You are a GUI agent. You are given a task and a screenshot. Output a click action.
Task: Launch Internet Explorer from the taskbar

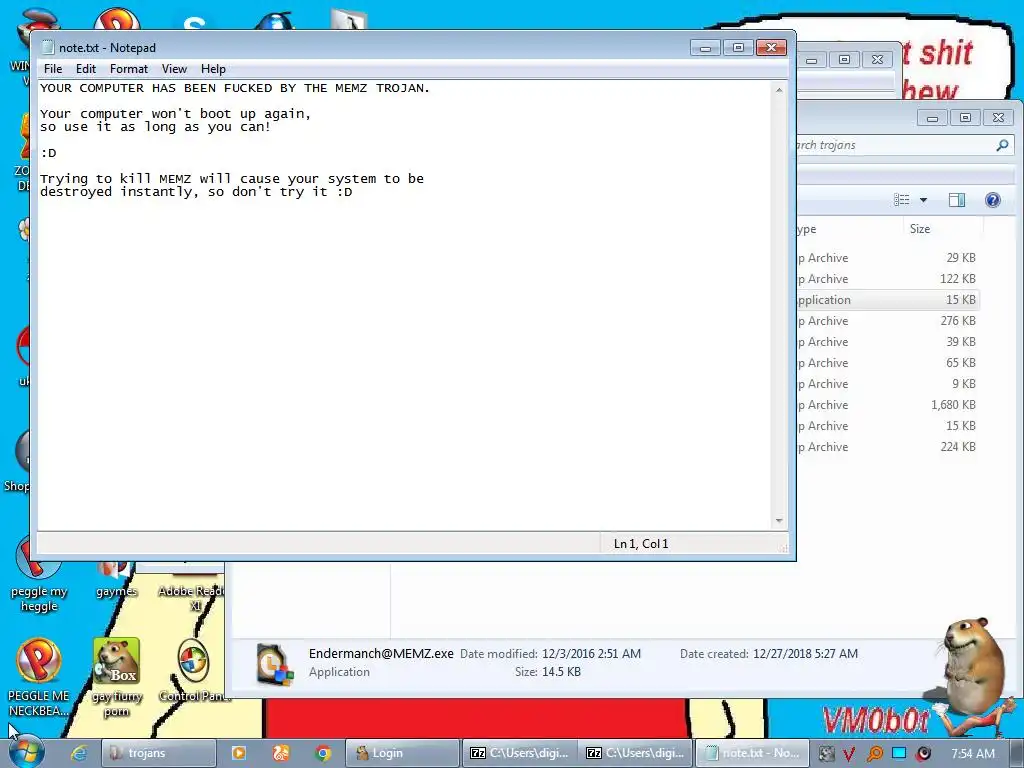(x=79, y=753)
